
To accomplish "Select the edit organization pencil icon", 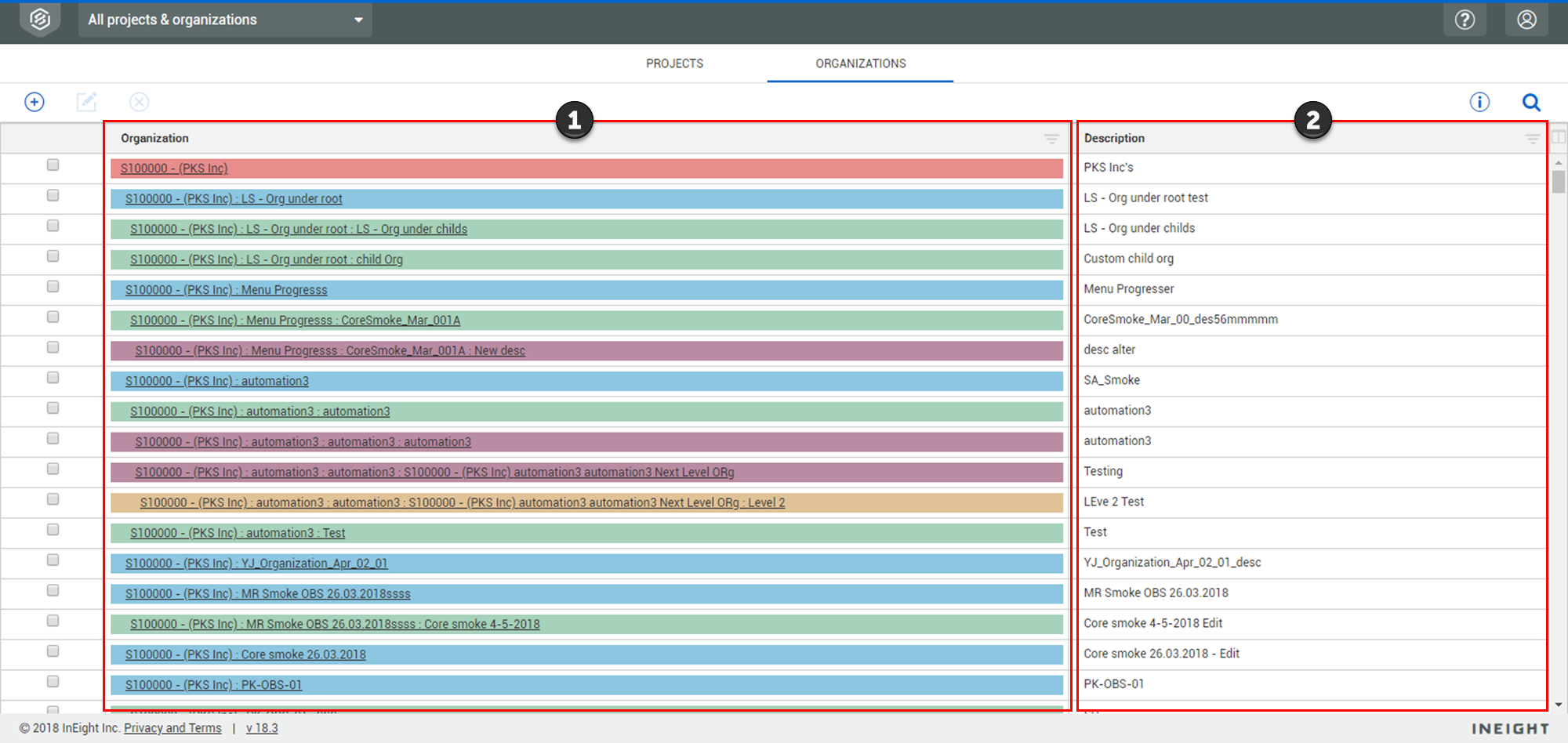I will pyautogui.click(x=86, y=102).
